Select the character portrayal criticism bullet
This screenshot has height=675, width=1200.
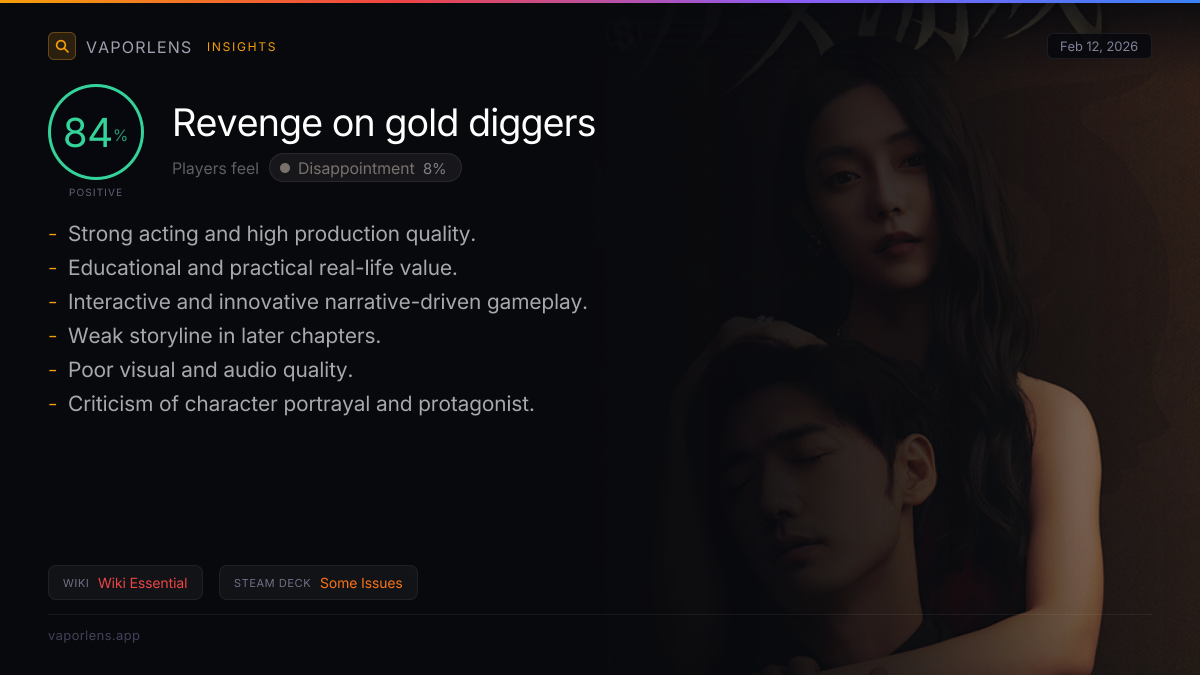[x=292, y=404]
